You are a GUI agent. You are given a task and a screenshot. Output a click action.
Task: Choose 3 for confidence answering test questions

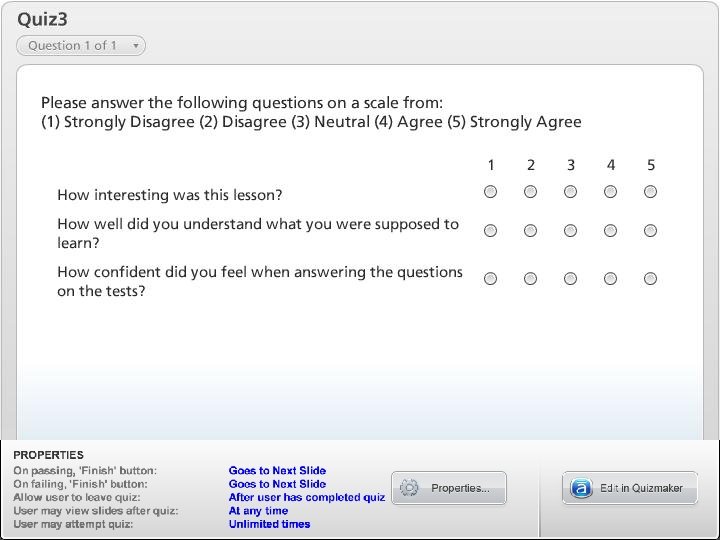(570, 279)
